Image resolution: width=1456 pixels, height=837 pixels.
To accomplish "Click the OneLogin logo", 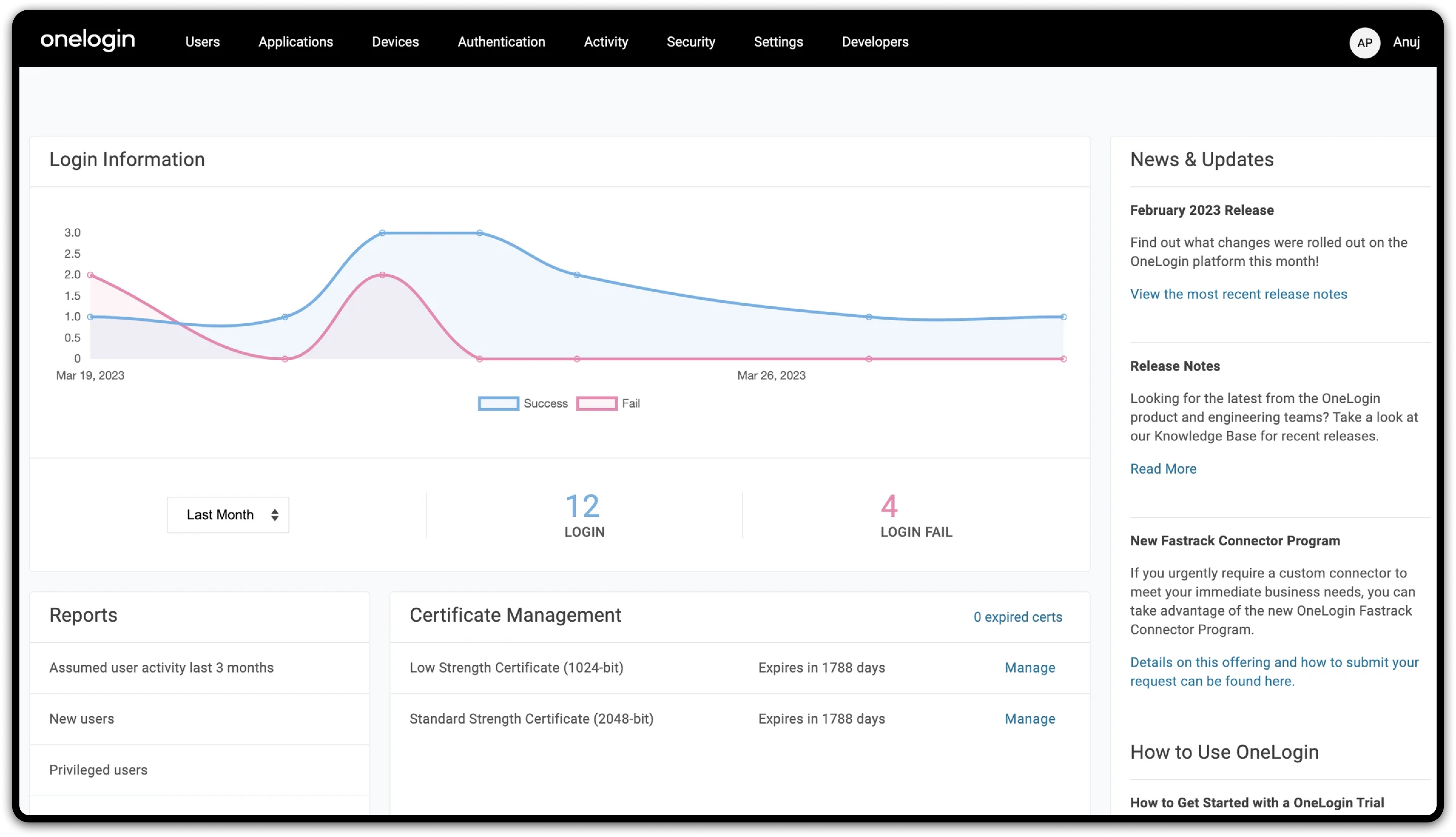I will (87, 40).
